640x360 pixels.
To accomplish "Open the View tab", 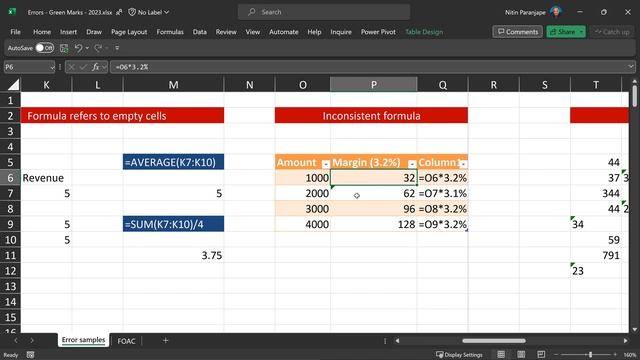I will coord(253,32).
